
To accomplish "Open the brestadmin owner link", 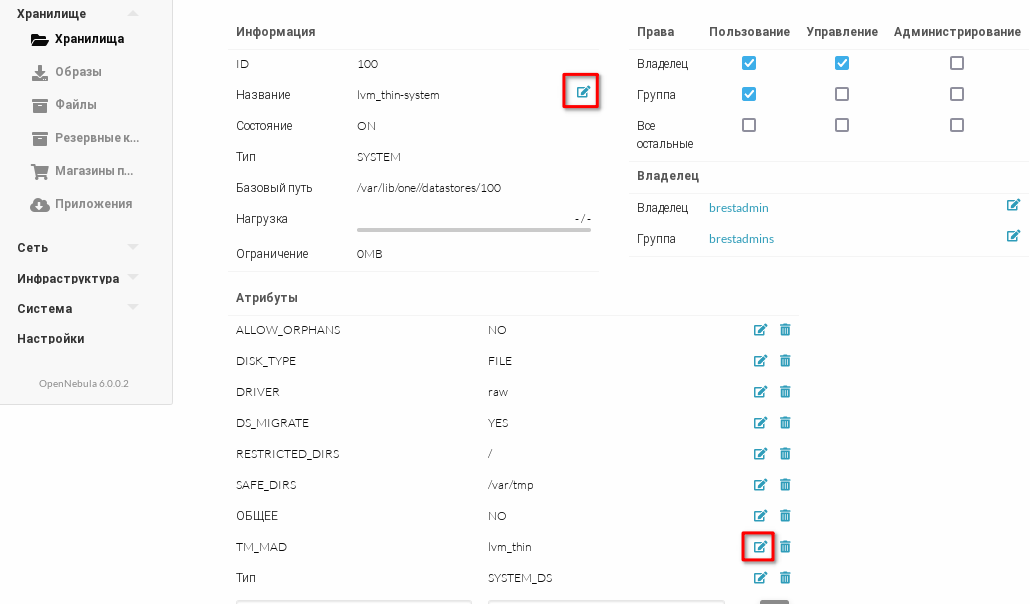I will tap(738, 208).
